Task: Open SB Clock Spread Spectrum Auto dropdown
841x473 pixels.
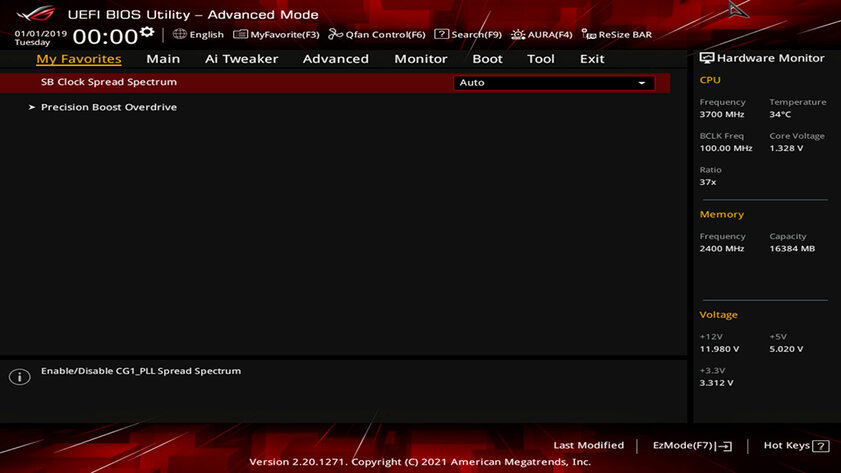Action: 554,83
